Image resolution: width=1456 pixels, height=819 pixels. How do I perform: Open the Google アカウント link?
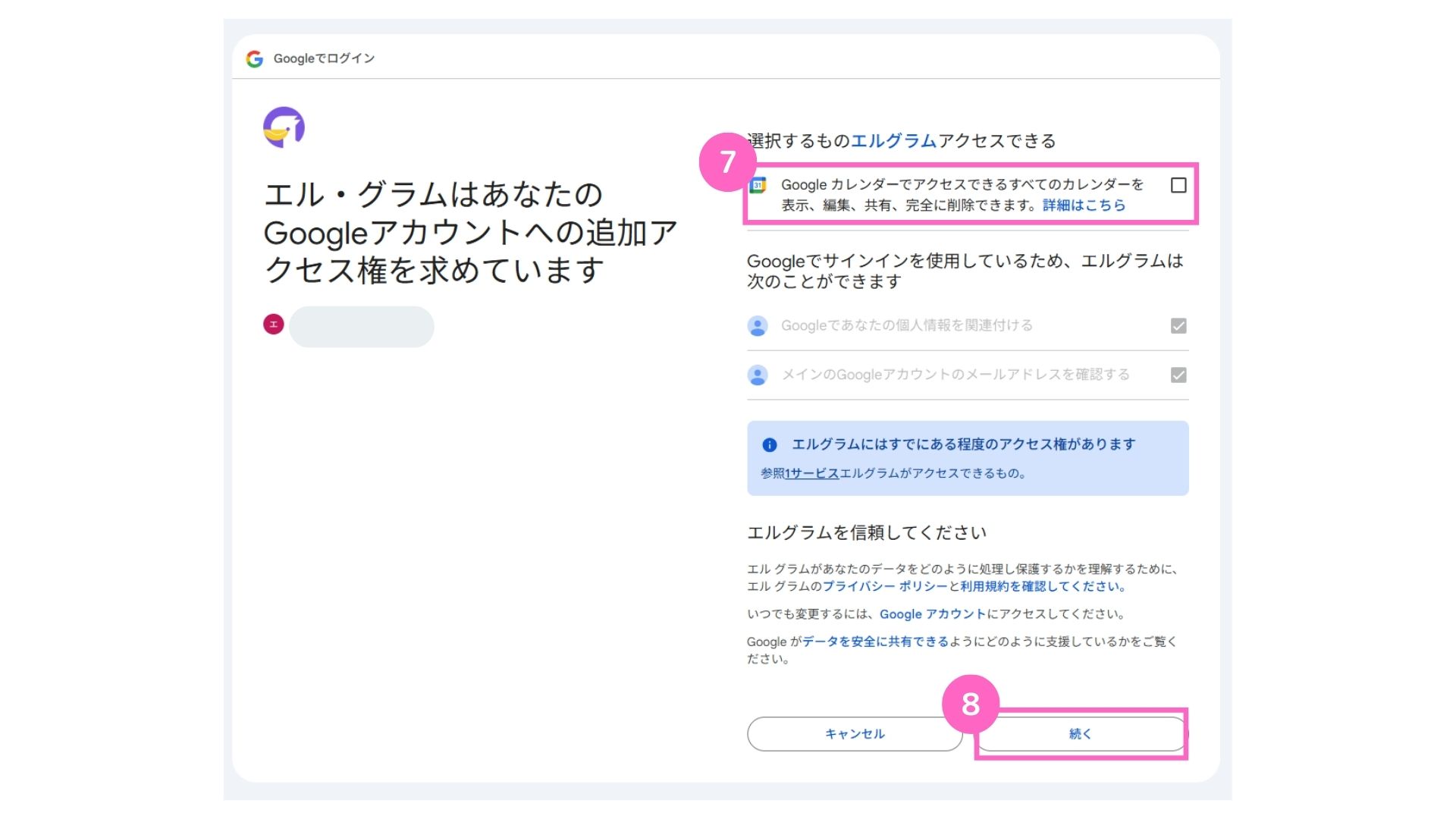click(933, 614)
